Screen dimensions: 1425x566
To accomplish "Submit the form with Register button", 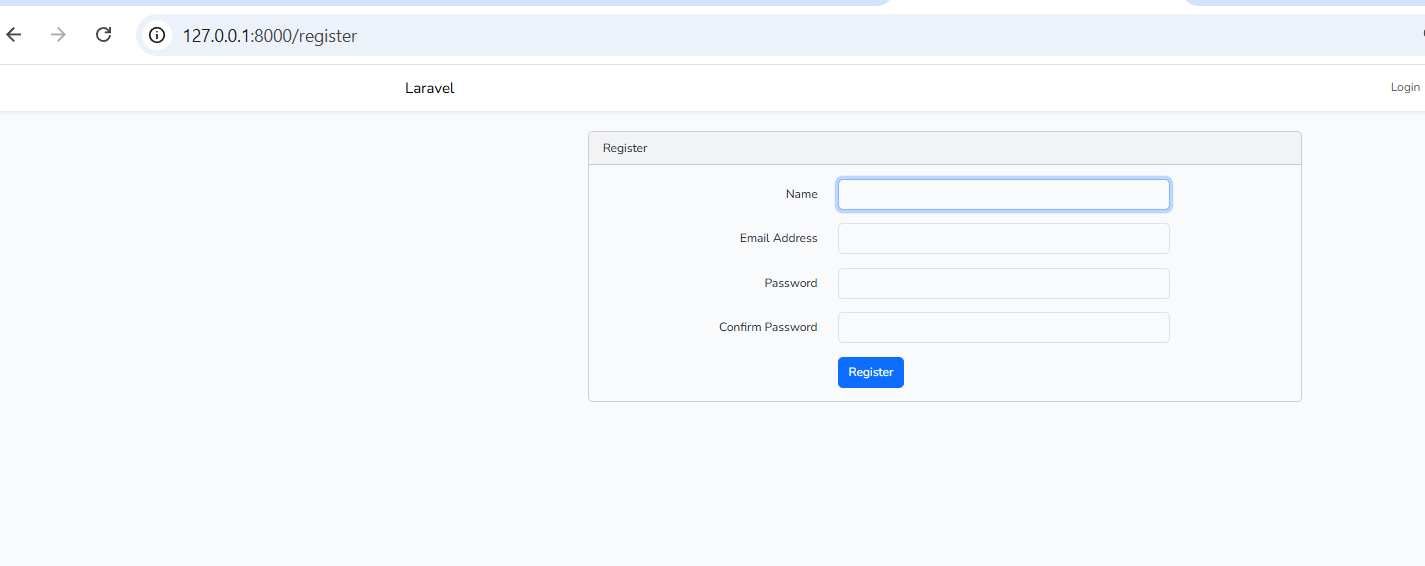I will 871,372.
